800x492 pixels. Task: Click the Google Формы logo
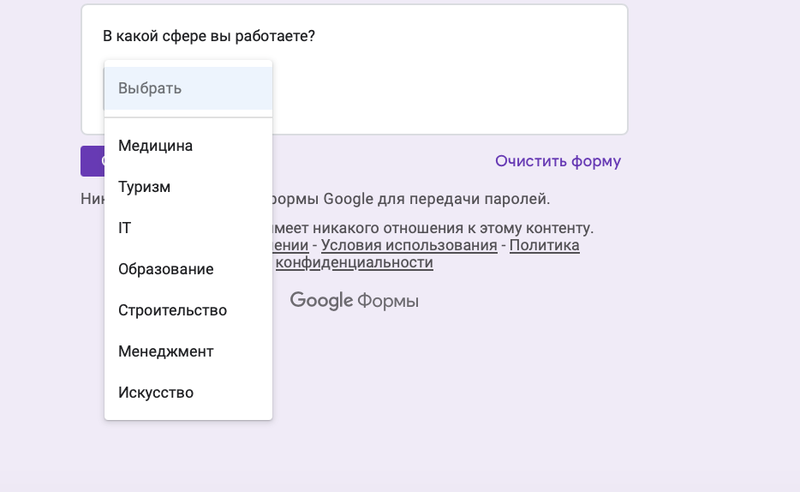[354, 301]
